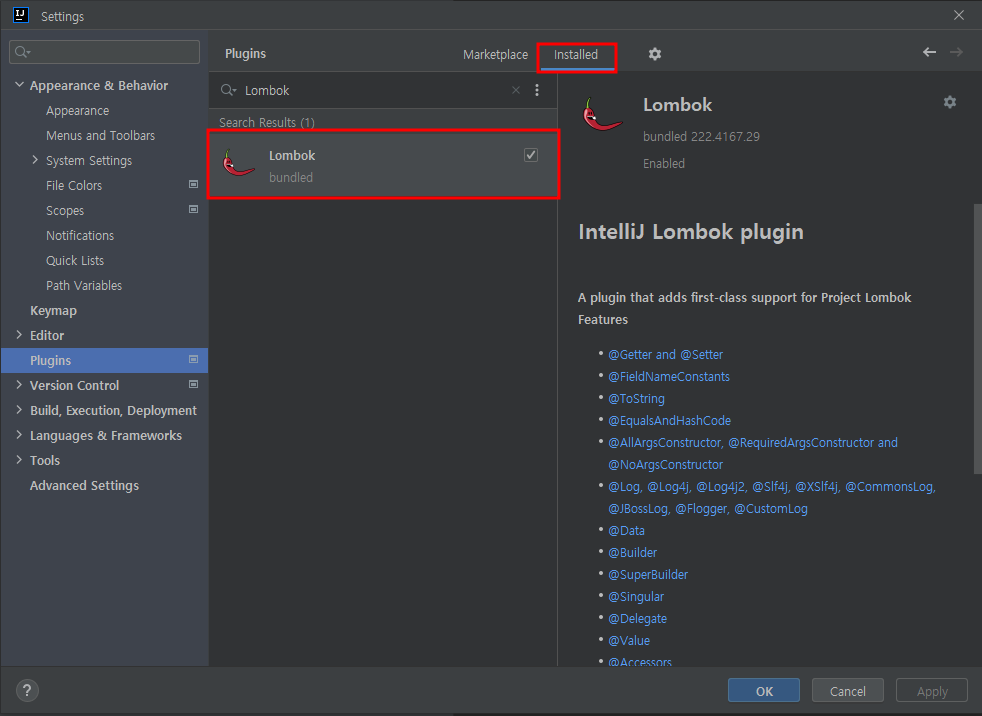982x716 pixels.
Task: Click the 'IntelliJ Lombok plugin' heading
Action: (691, 232)
